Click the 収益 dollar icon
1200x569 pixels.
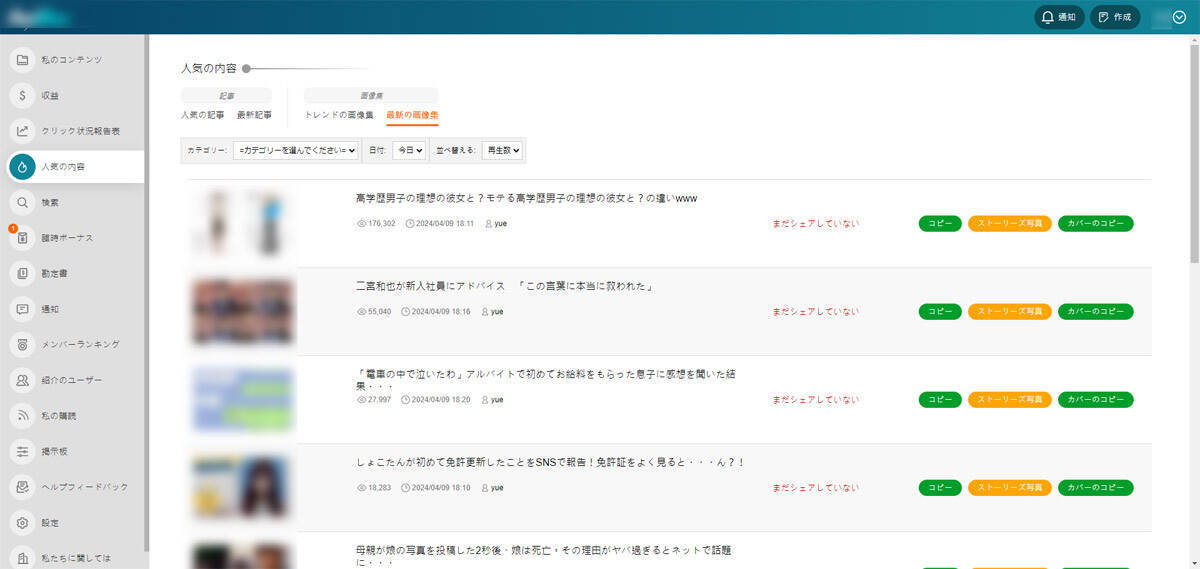pyautogui.click(x=22, y=96)
